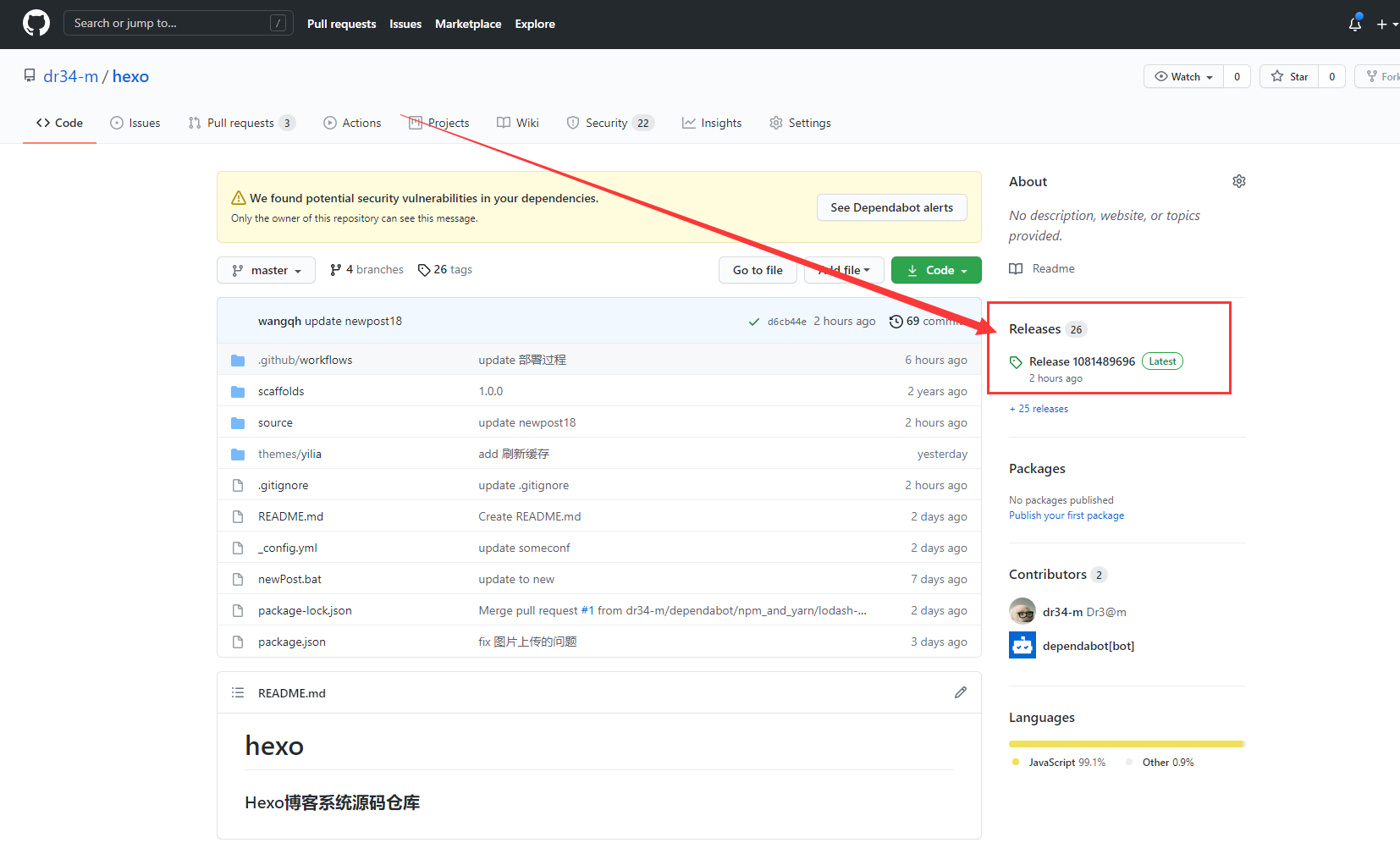The image size is (1400, 854).
Task: Click the Star count 0
Action: (1331, 76)
